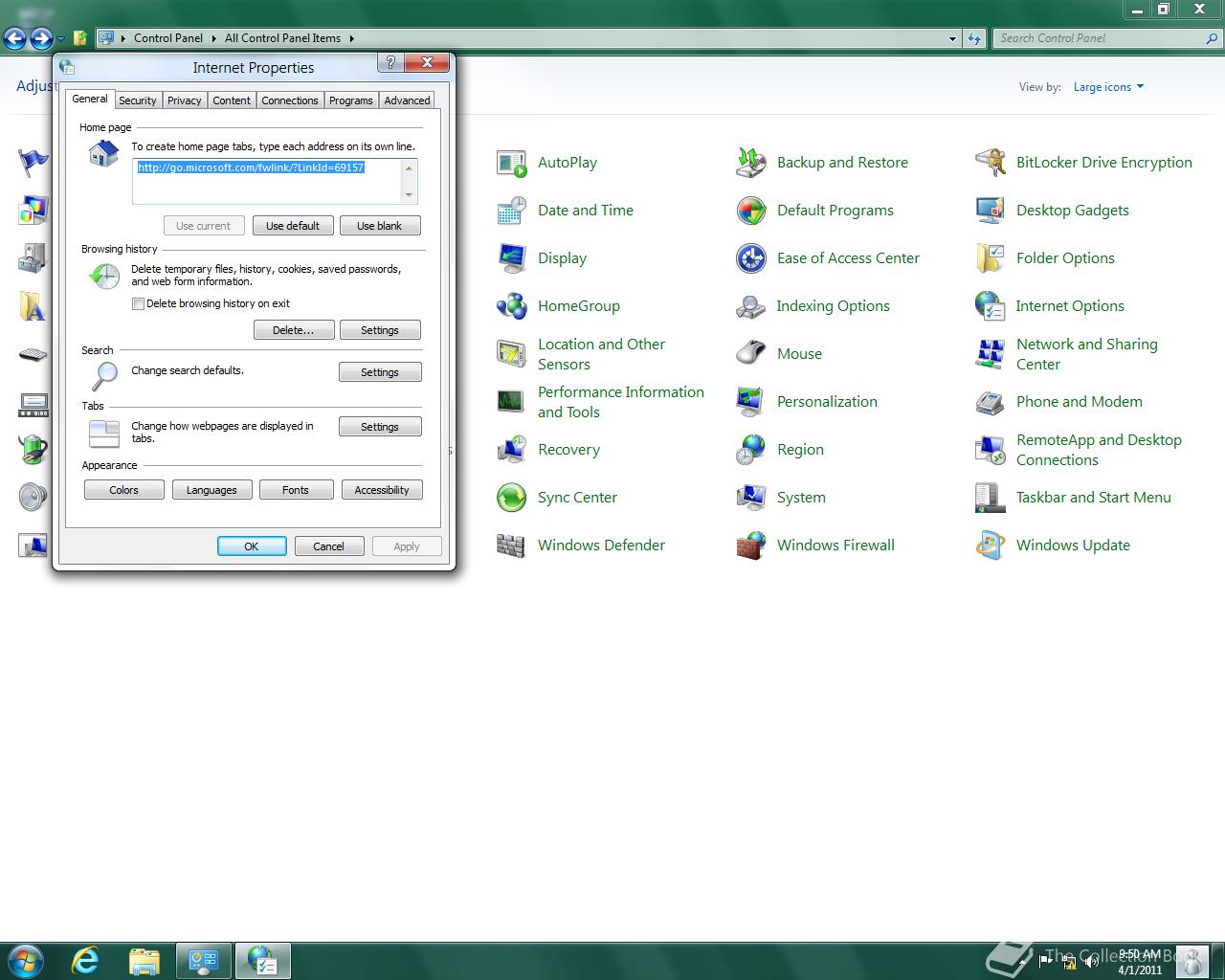
Task: Open the Sync Center green icon
Action: click(x=512, y=499)
